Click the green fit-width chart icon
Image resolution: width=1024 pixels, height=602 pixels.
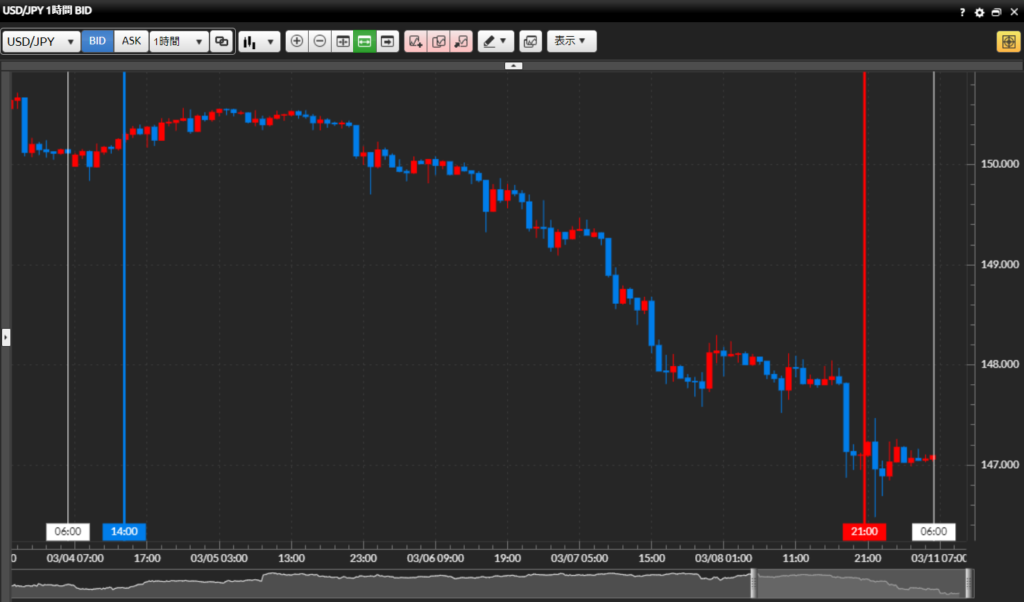365,42
